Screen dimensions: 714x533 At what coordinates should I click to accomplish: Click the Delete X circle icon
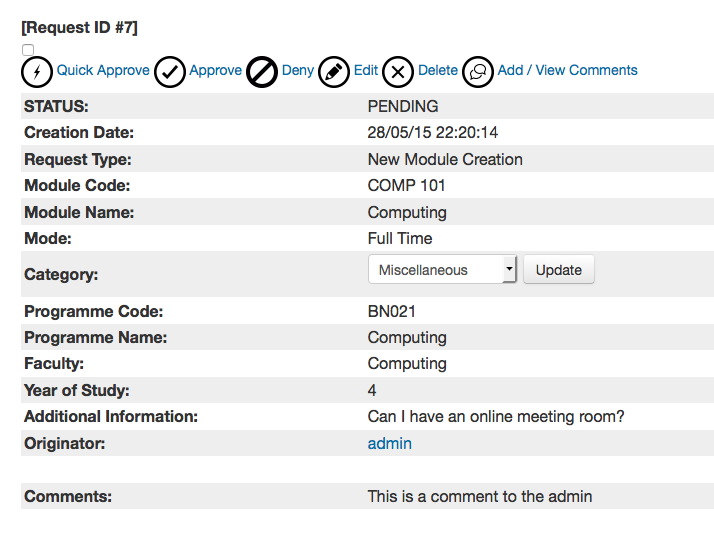coord(398,72)
